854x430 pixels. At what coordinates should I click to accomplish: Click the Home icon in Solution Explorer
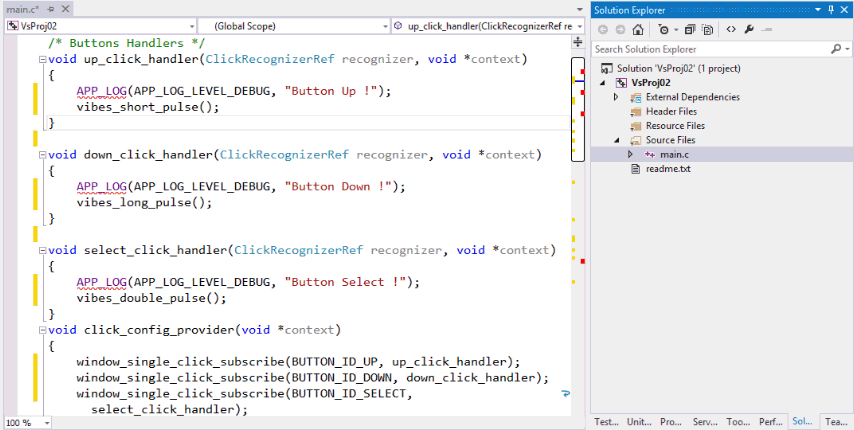coord(637,29)
